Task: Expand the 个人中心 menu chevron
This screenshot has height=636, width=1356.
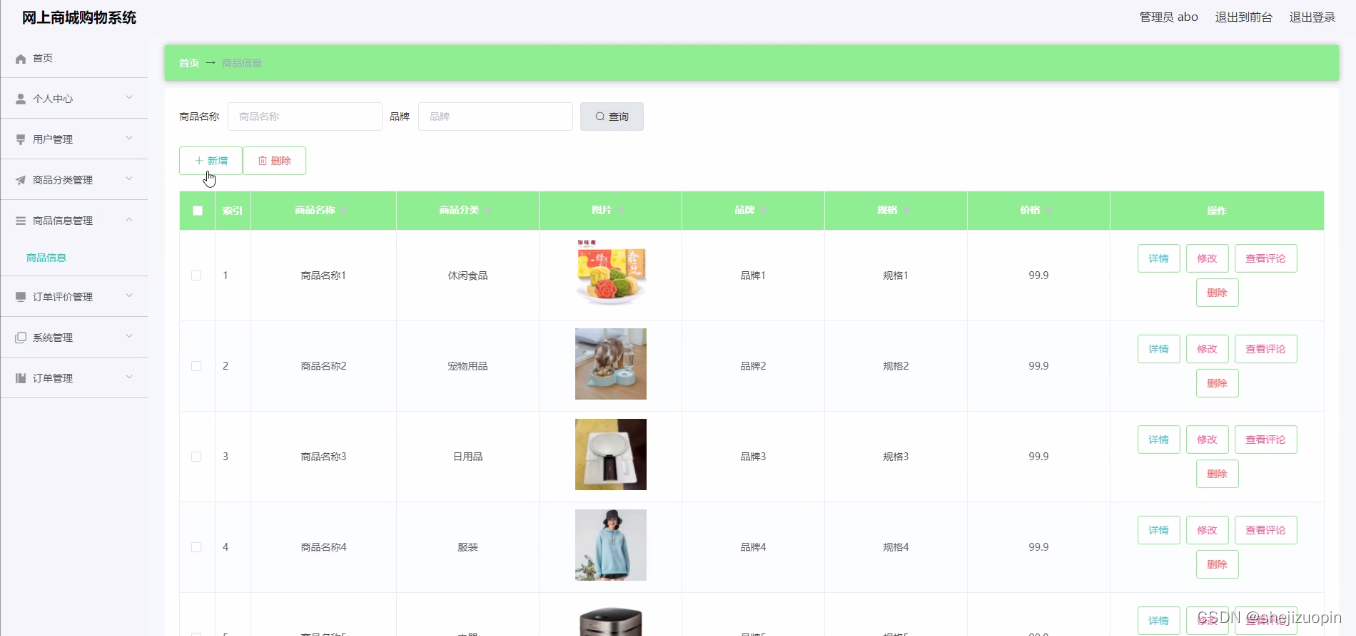Action: (129, 98)
